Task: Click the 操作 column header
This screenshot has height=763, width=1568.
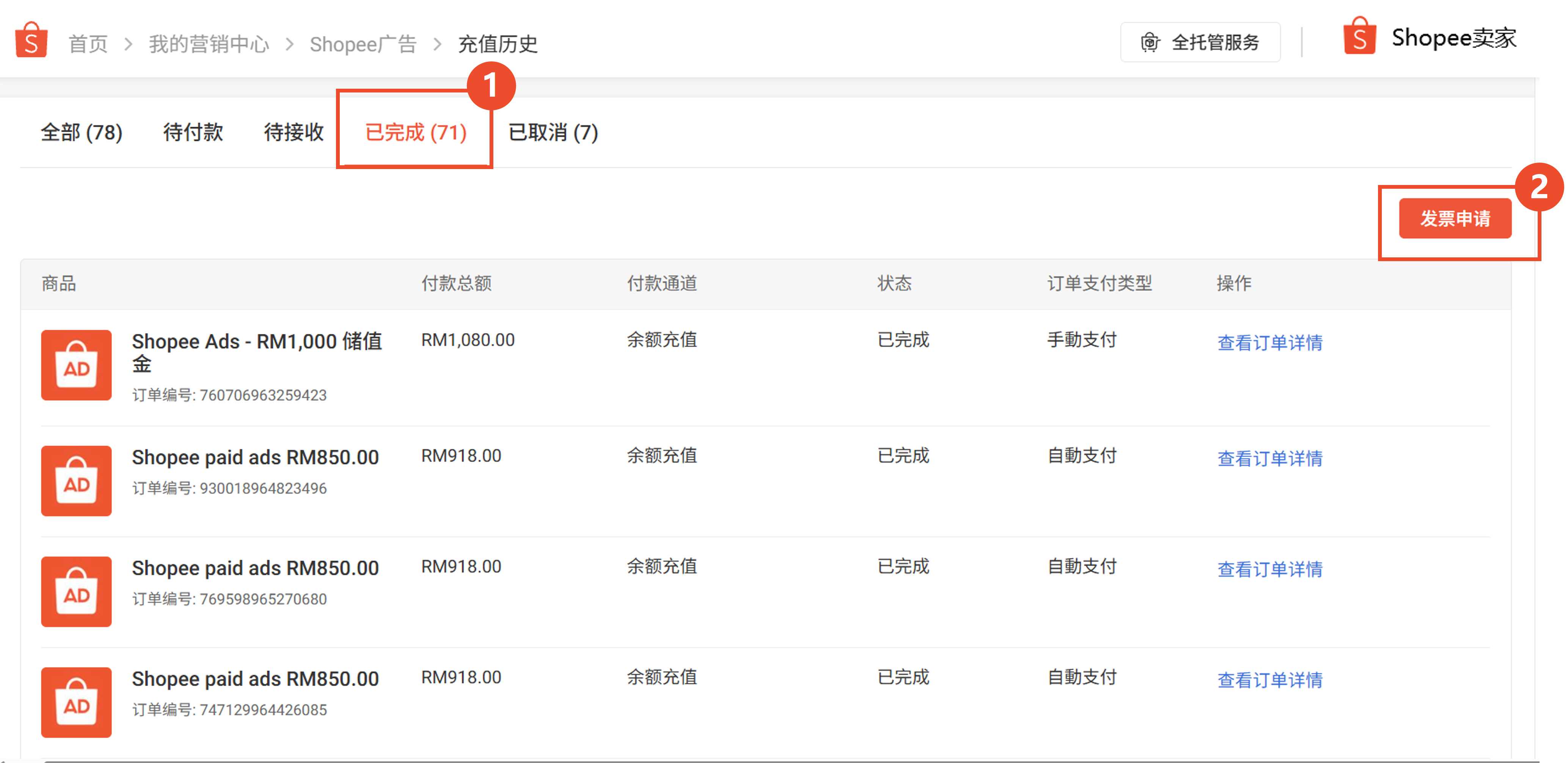Action: 1234,283
